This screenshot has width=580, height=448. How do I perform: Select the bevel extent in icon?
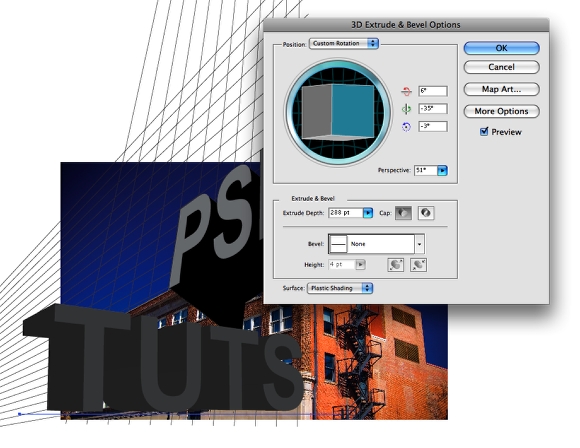[418, 265]
